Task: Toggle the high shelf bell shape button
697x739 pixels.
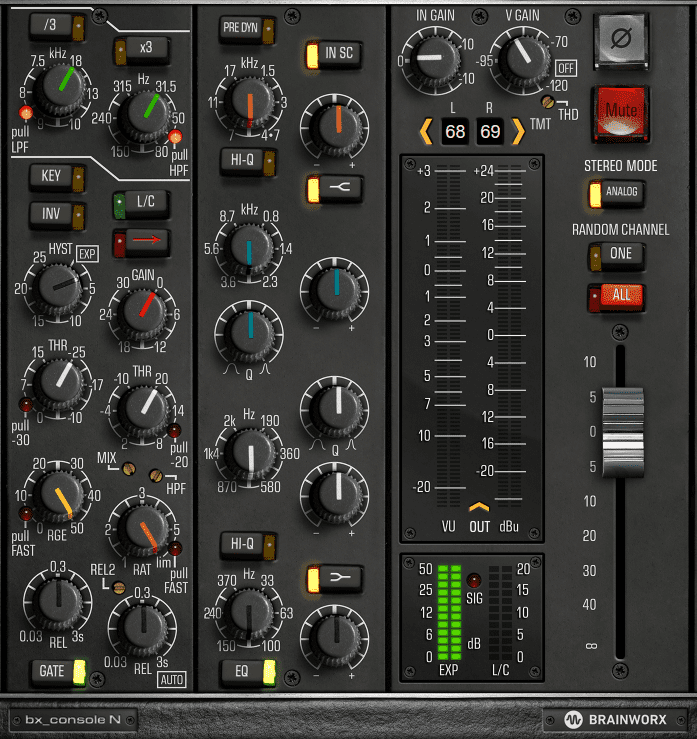Action: [335, 187]
